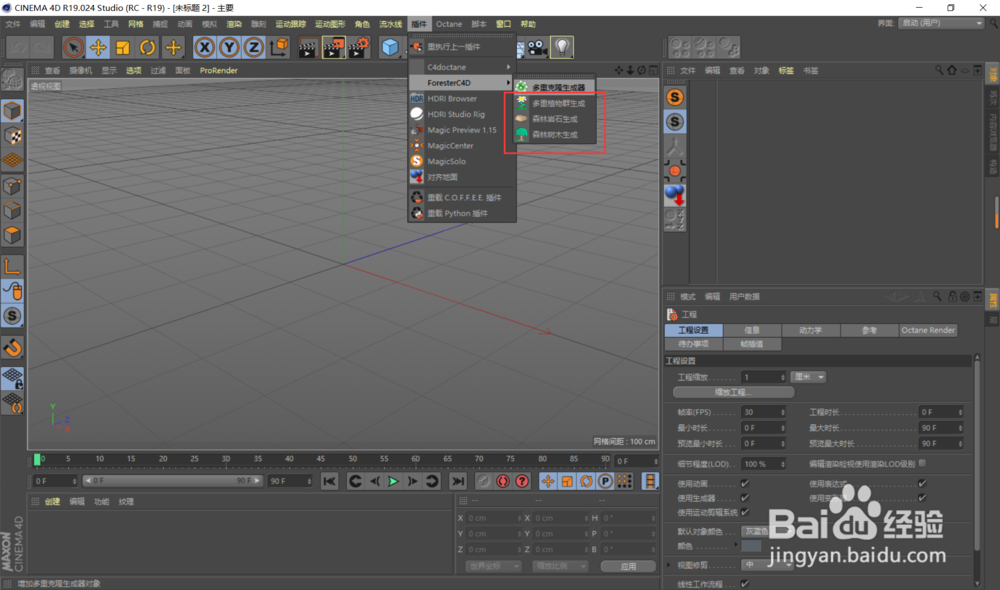Activate the Rotate tool in top toolbar
1000x590 pixels.
pyautogui.click(x=147, y=47)
